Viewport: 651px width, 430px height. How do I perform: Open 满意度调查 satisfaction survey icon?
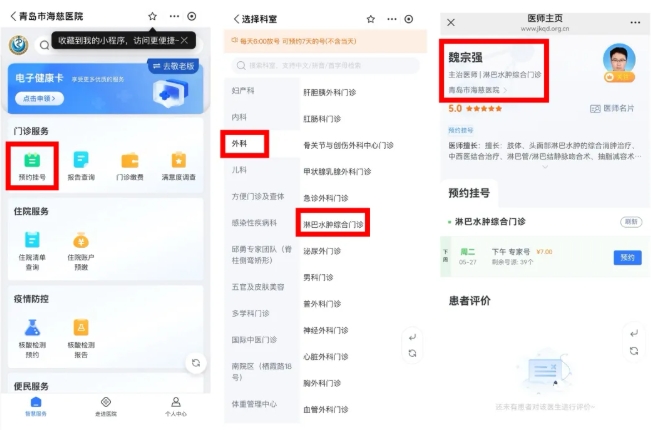point(178,164)
